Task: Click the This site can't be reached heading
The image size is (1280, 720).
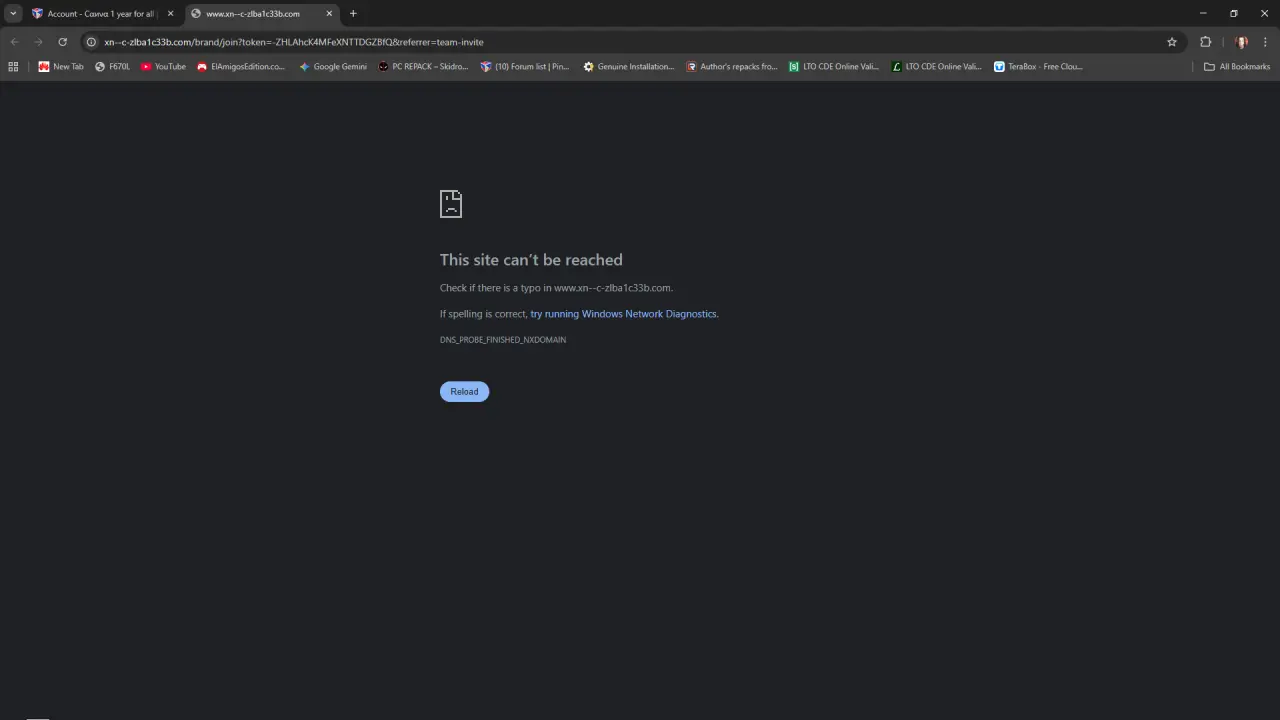Action: 531,260
